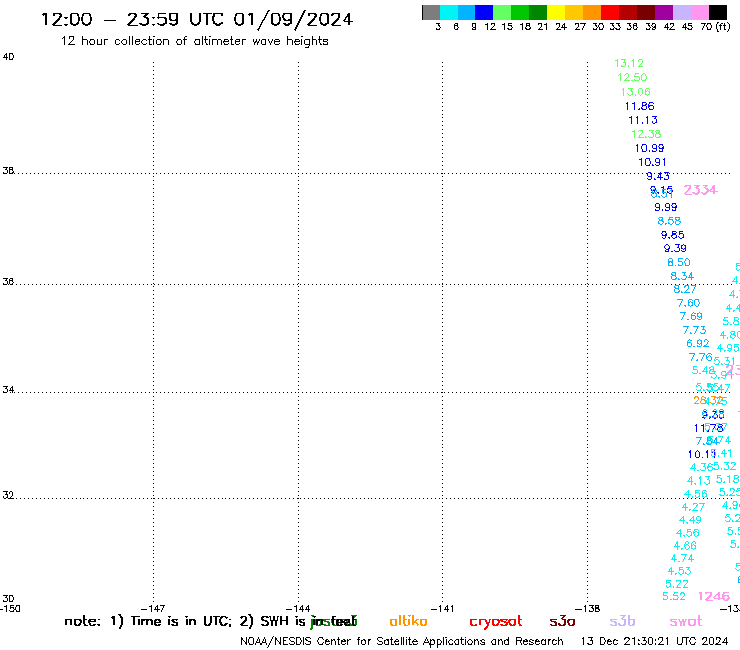Viewport: 740px width, 650px height.
Task: Select the 8.58 reading
Action: tap(669, 221)
